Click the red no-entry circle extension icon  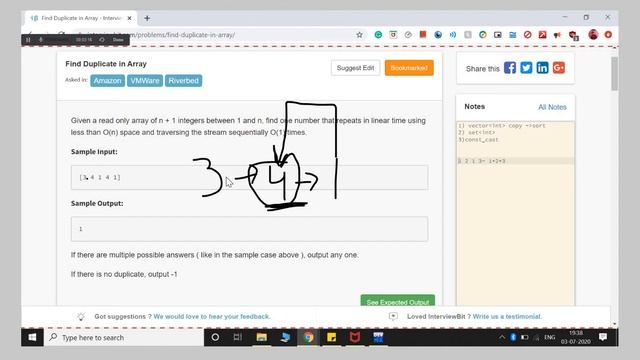coord(527,35)
